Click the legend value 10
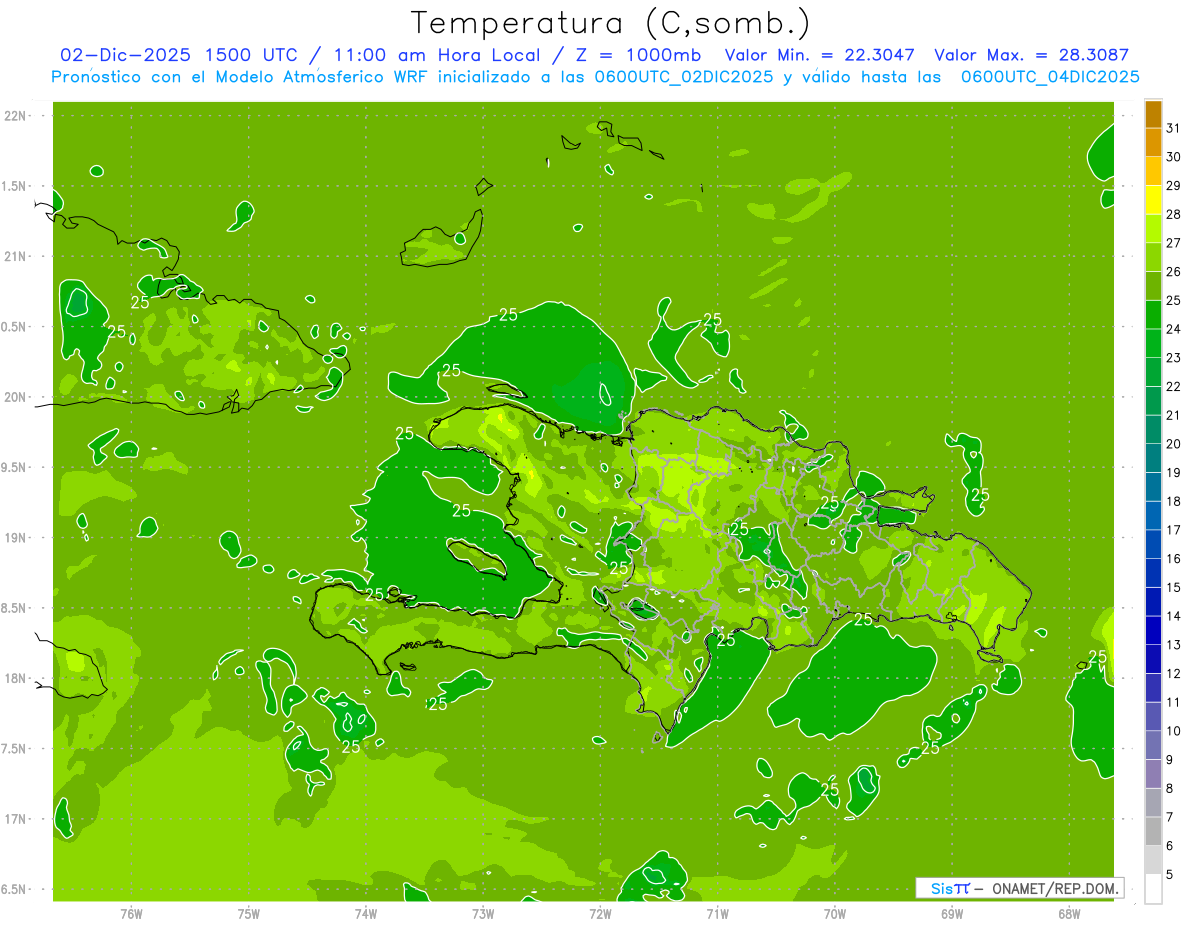The width and height of the screenshot is (1200, 927). coord(1174,731)
